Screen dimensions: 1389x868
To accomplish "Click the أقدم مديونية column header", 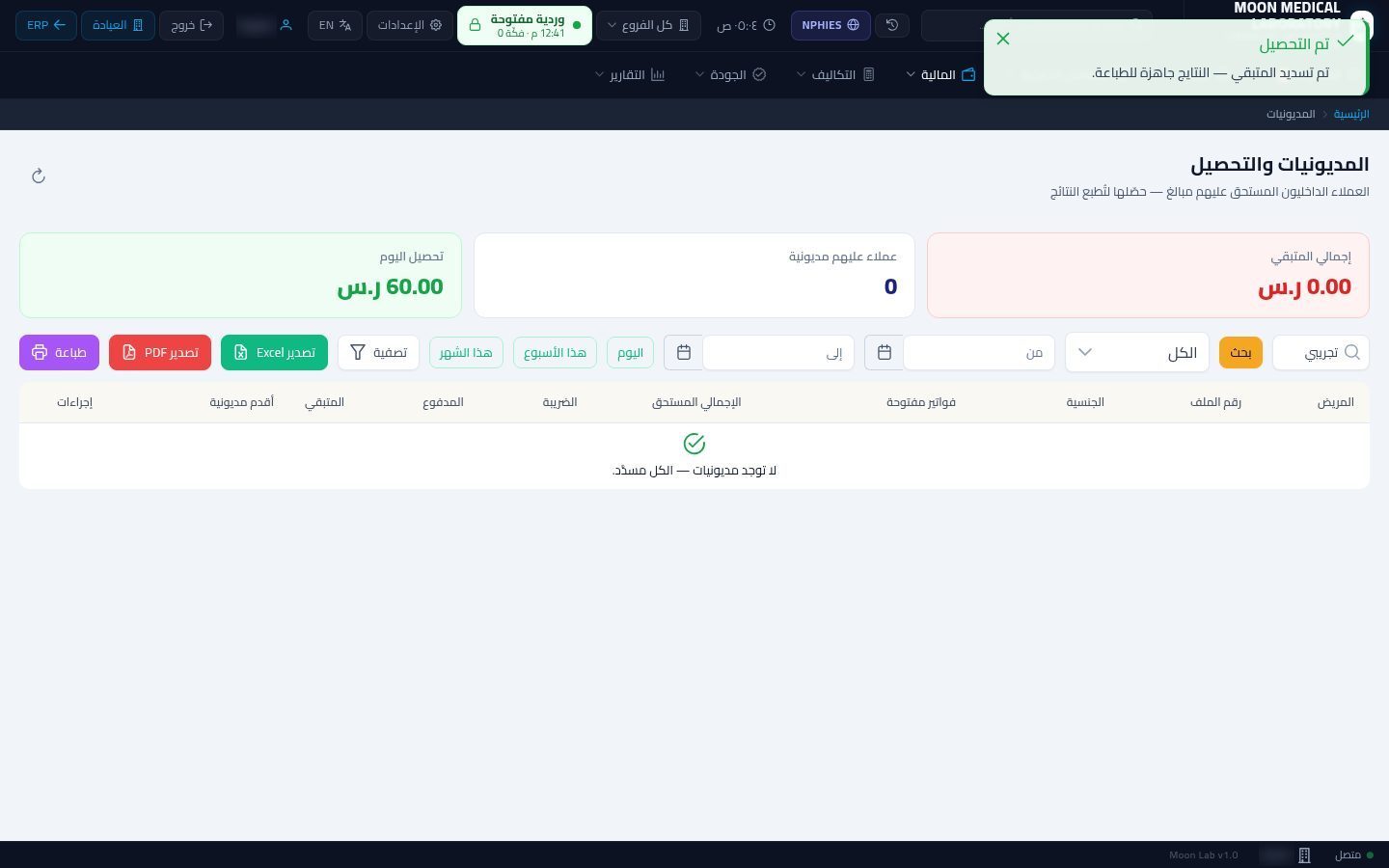I will [x=242, y=402].
